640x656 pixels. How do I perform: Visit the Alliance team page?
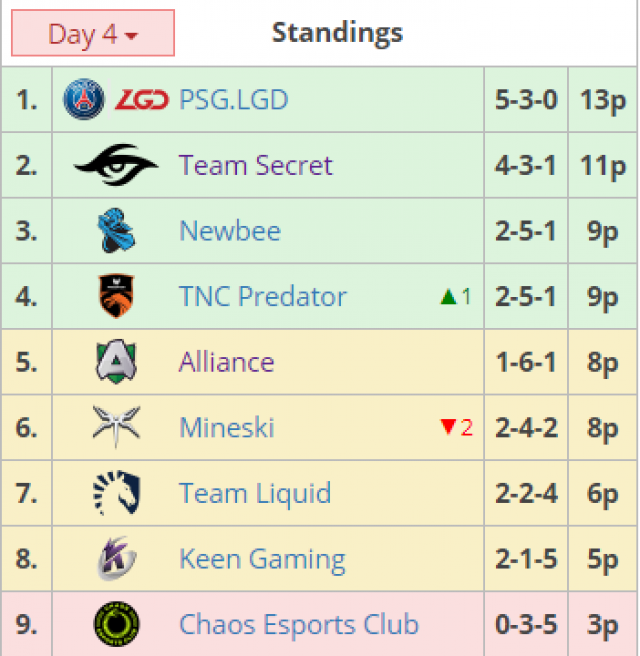(x=226, y=362)
